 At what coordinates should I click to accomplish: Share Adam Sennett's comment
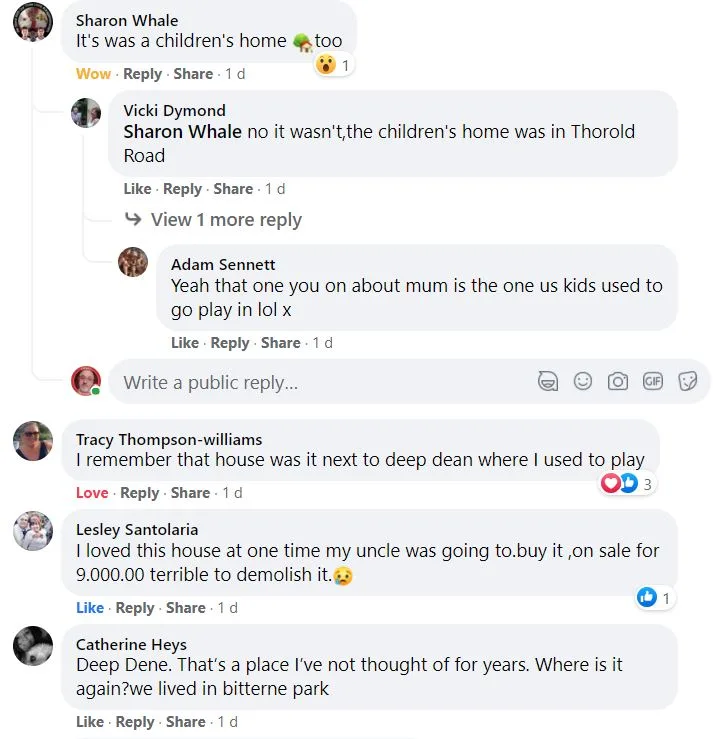(280, 343)
